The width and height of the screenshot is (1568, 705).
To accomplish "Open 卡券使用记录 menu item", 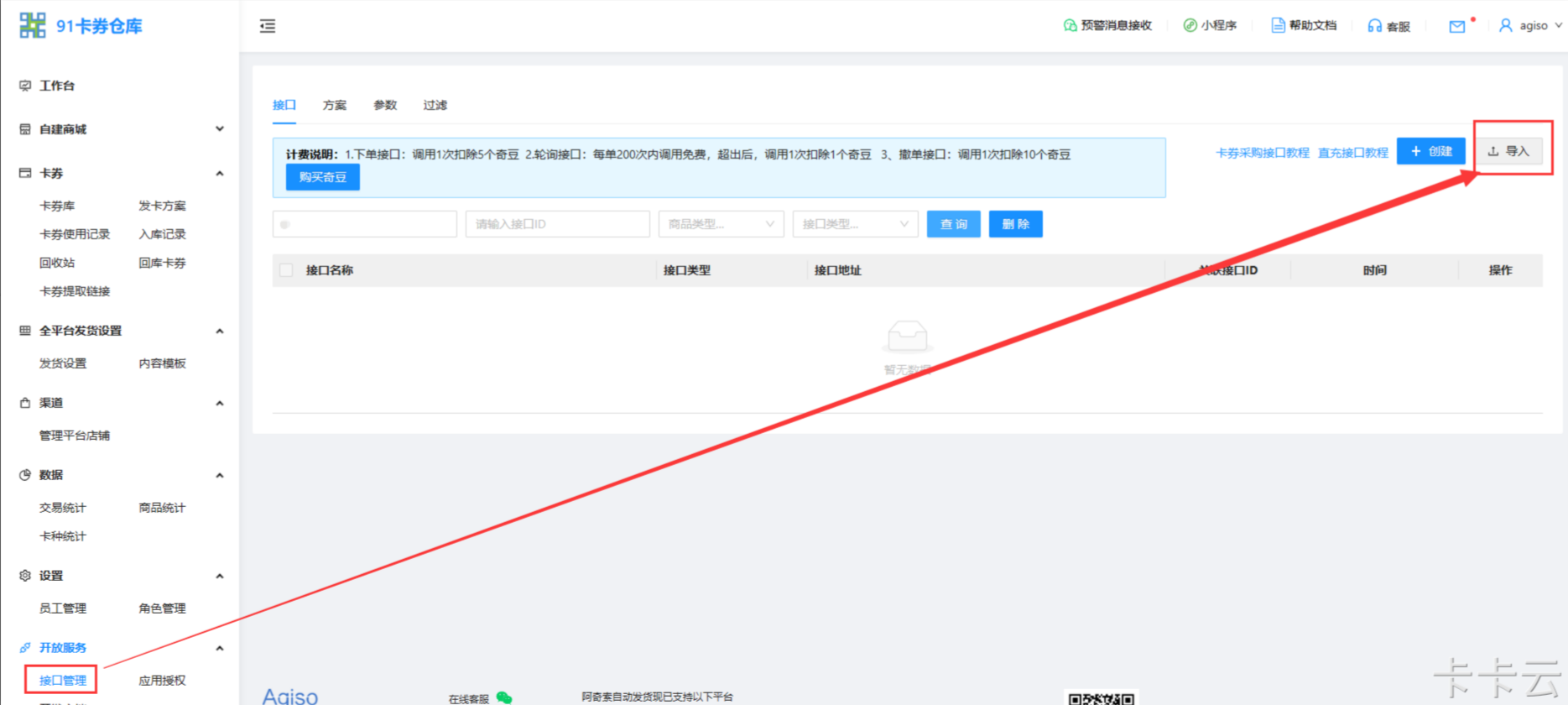I will click(x=75, y=234).
